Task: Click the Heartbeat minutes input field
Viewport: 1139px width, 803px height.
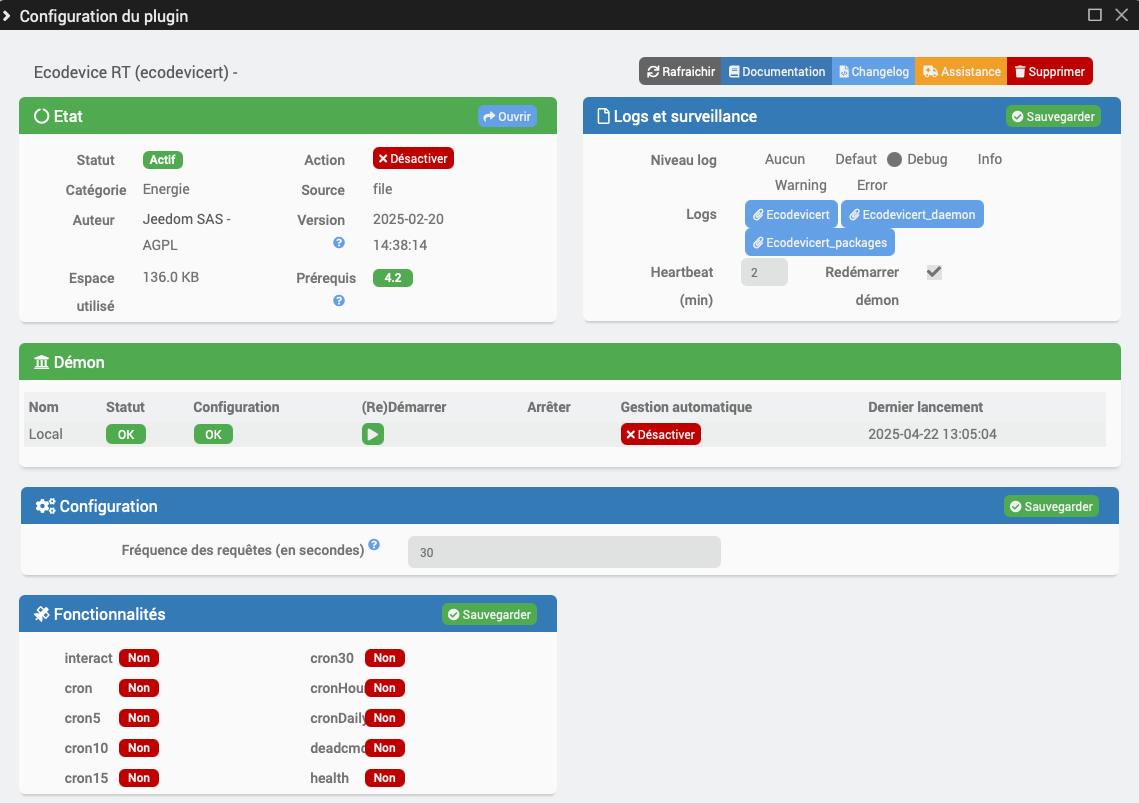Action: pos(764,273)
